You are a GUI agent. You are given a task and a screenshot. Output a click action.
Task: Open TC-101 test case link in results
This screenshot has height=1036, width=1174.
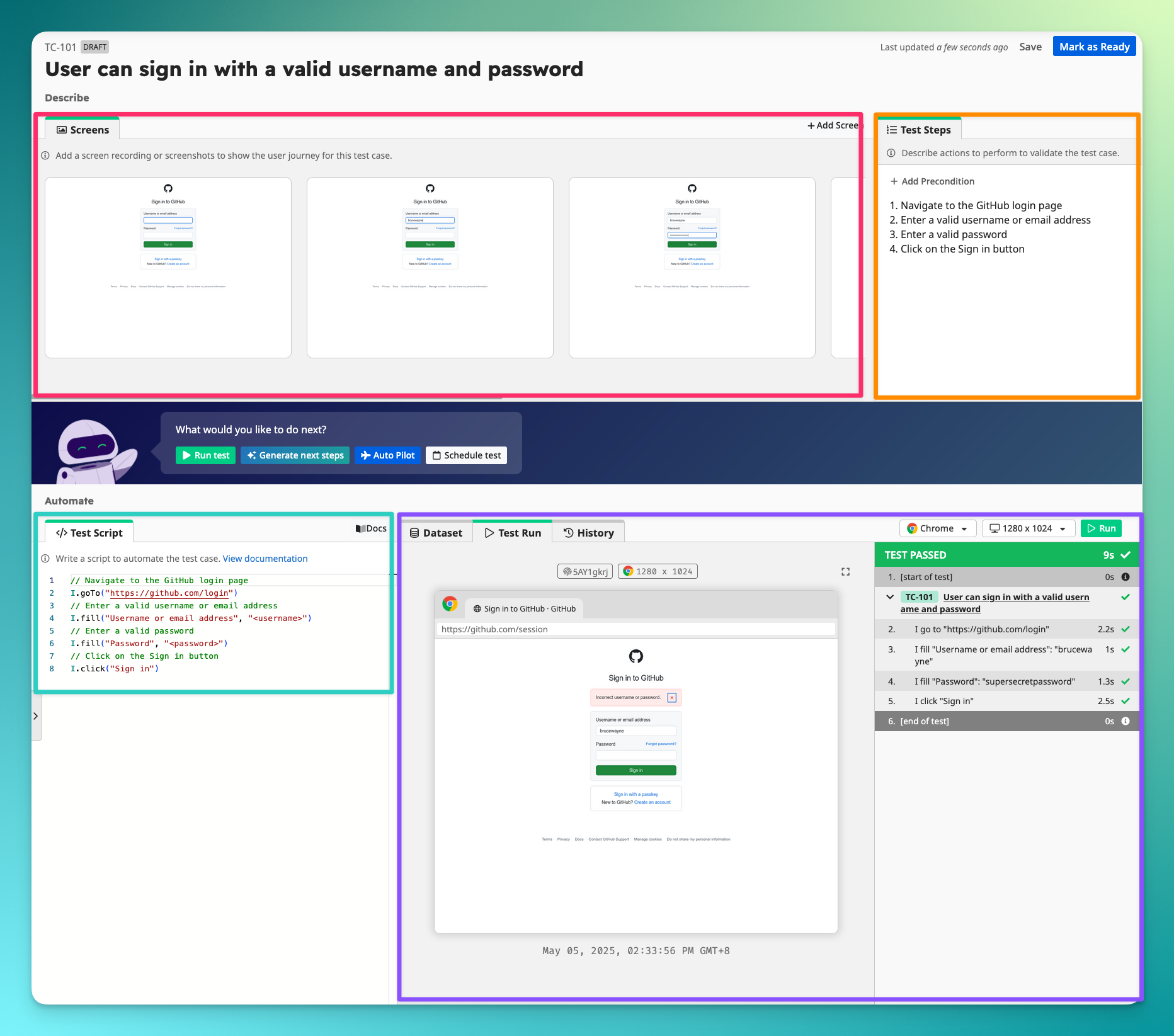[x=995, y=603]
